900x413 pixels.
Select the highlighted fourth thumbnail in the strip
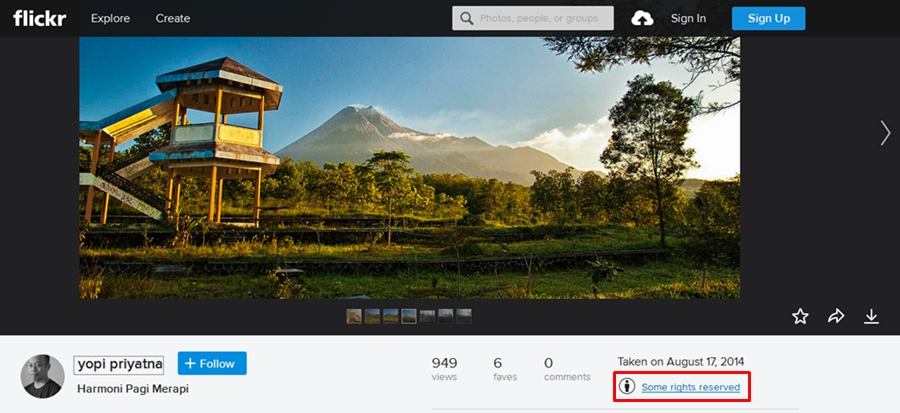point(409,316)
